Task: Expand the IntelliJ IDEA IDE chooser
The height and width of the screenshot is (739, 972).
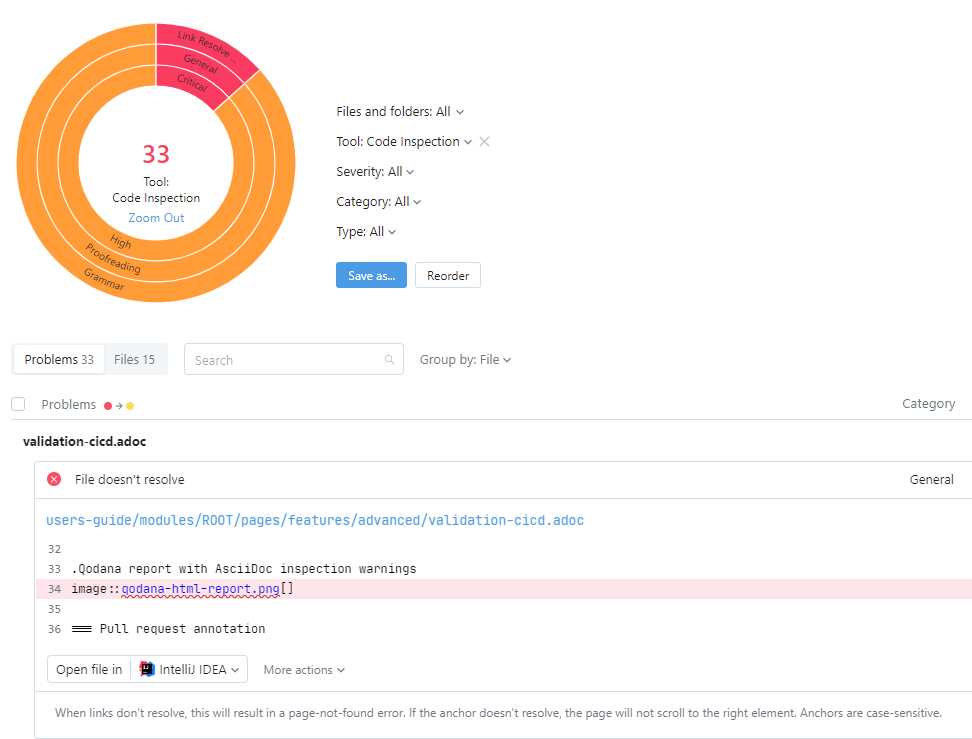Action: [x=189, y=670]
